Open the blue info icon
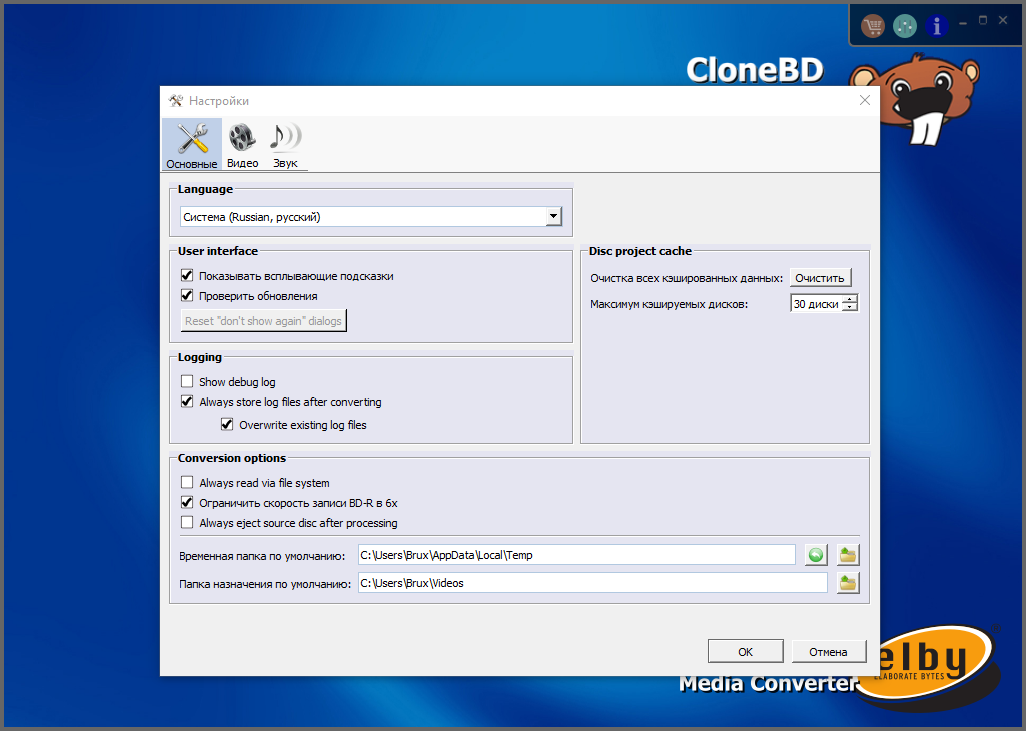Viewport: 1026px width, 731px height. 937,26
